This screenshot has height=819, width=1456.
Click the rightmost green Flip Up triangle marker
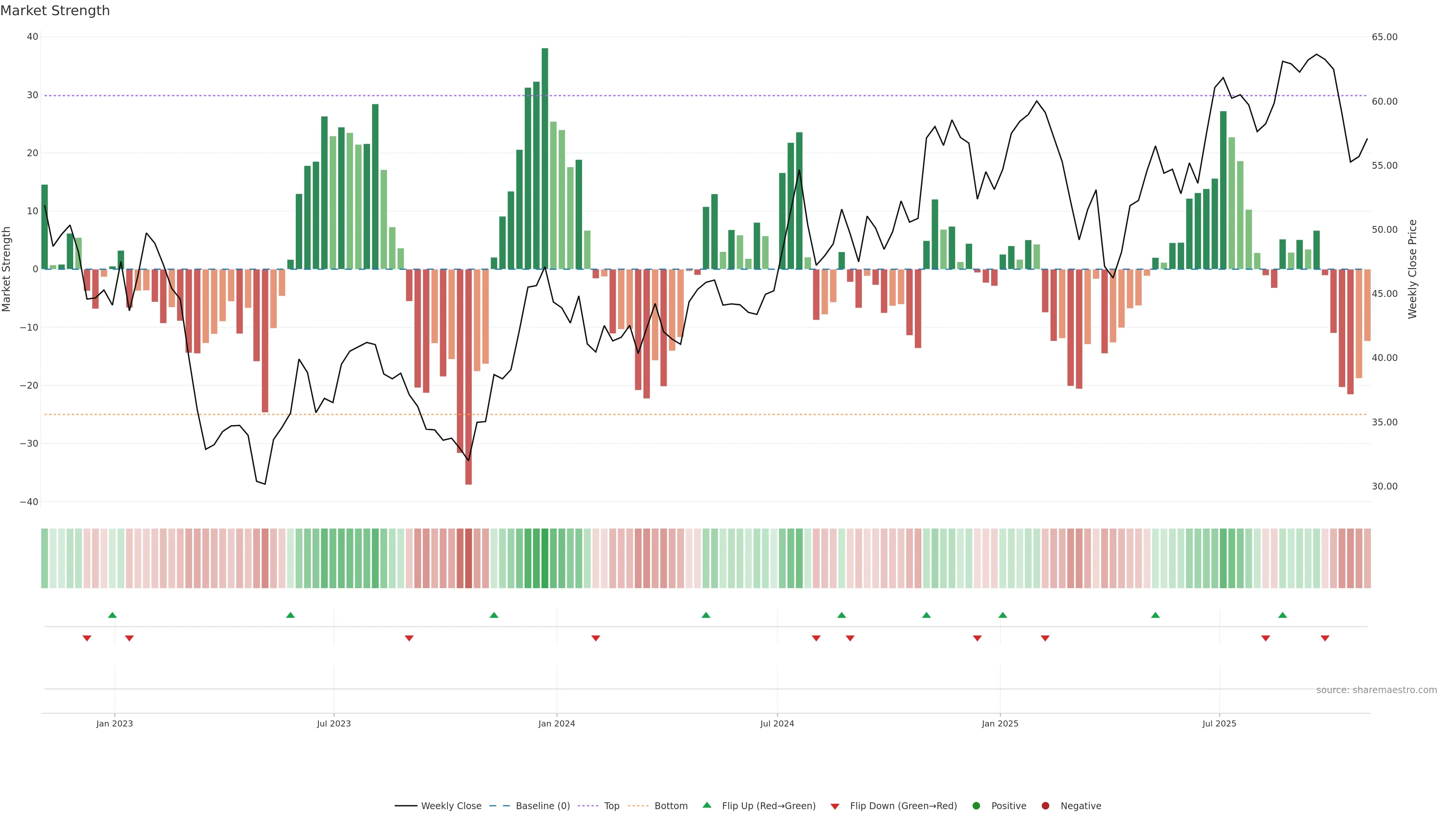1282,615
